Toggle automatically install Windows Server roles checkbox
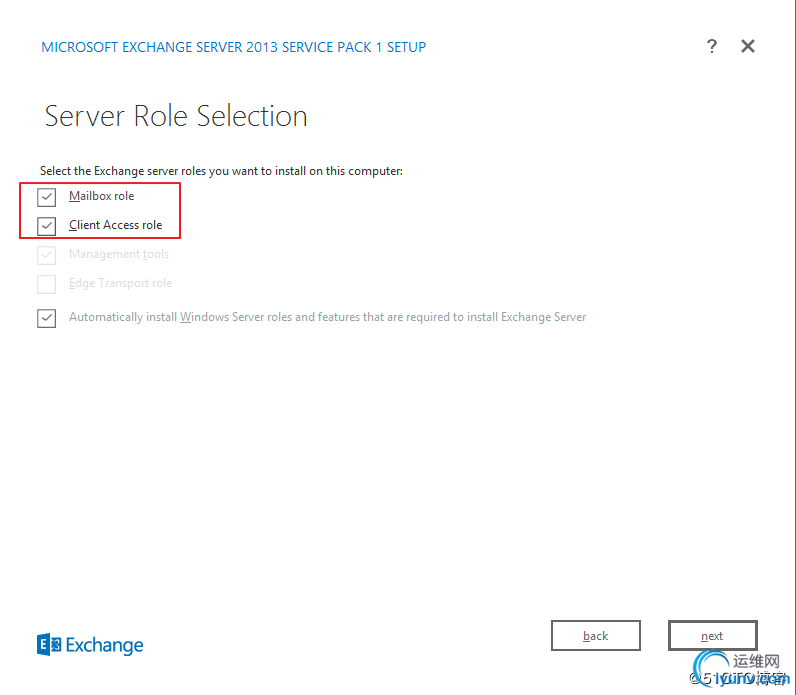 pyautogui.click(x=47, y=318)
